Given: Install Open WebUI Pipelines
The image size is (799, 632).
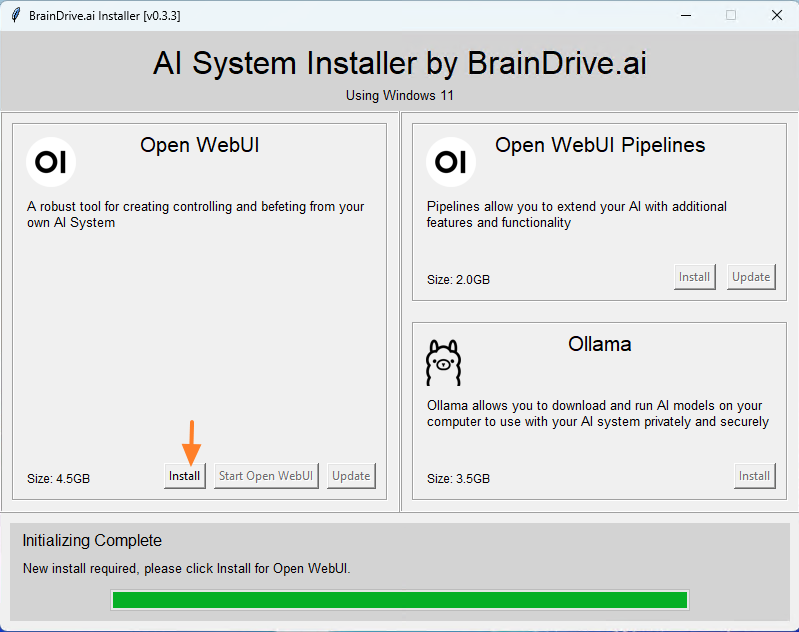Looking at the screenshot, I should click(694, 277).
